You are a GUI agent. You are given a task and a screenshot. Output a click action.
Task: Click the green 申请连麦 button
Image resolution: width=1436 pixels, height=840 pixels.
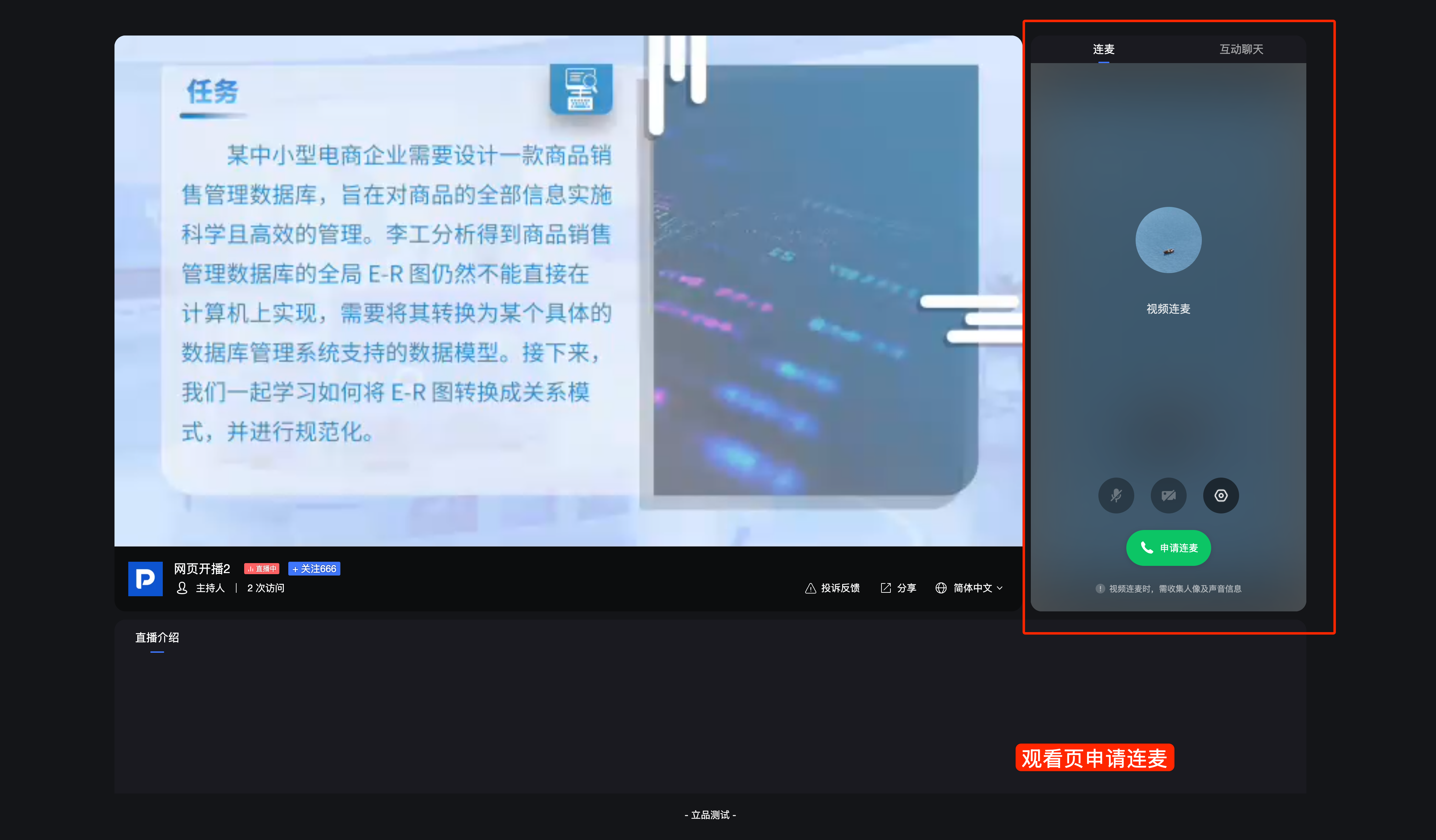(x=1168, y=548)
